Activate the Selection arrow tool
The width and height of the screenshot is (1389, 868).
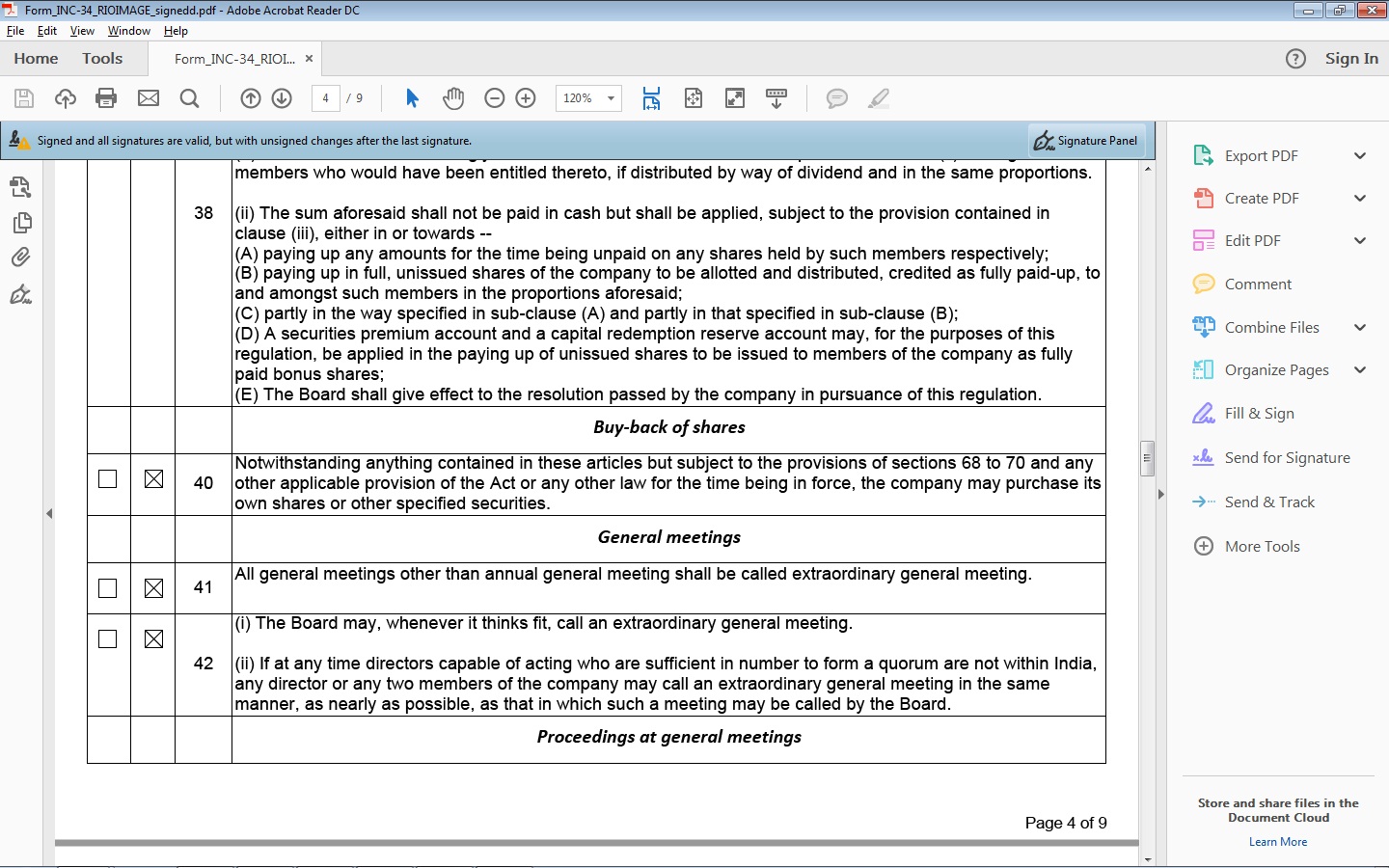(412, 97)
